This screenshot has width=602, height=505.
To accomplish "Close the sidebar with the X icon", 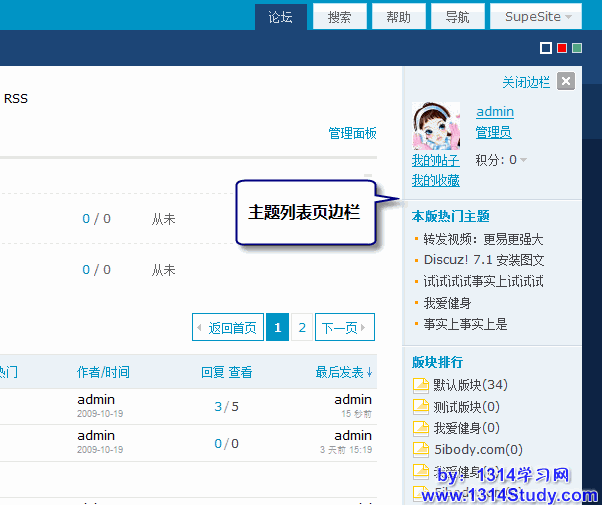I will pyautogui.click(x=566, y=82).
